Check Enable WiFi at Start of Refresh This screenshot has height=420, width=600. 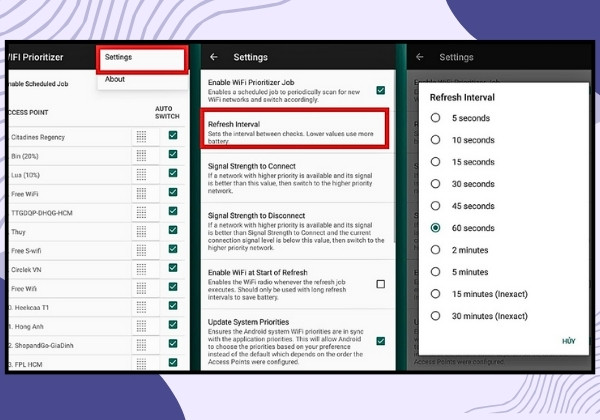380,284
